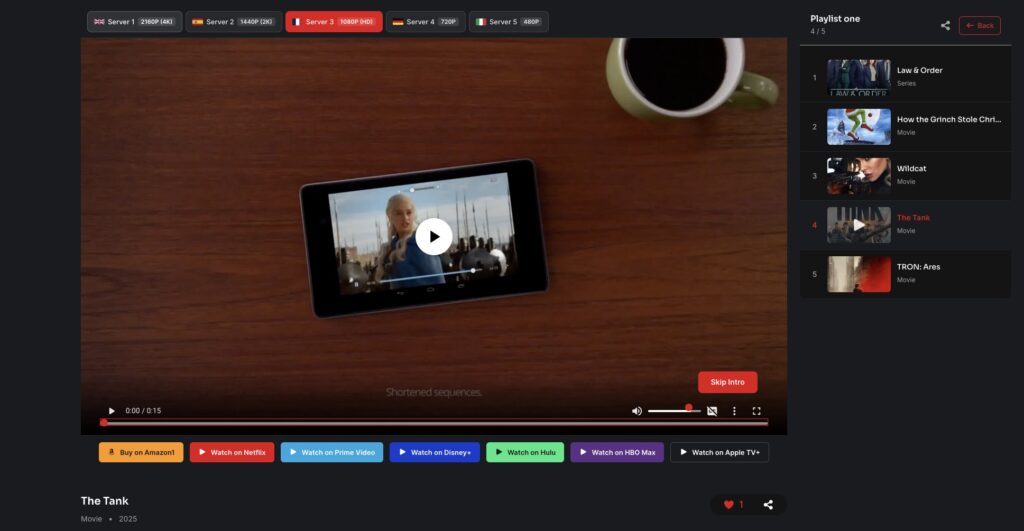The width and height of the screenshot is (1024, 531).
Task: Share the playlist via the share icon
Action: point(945,26)
